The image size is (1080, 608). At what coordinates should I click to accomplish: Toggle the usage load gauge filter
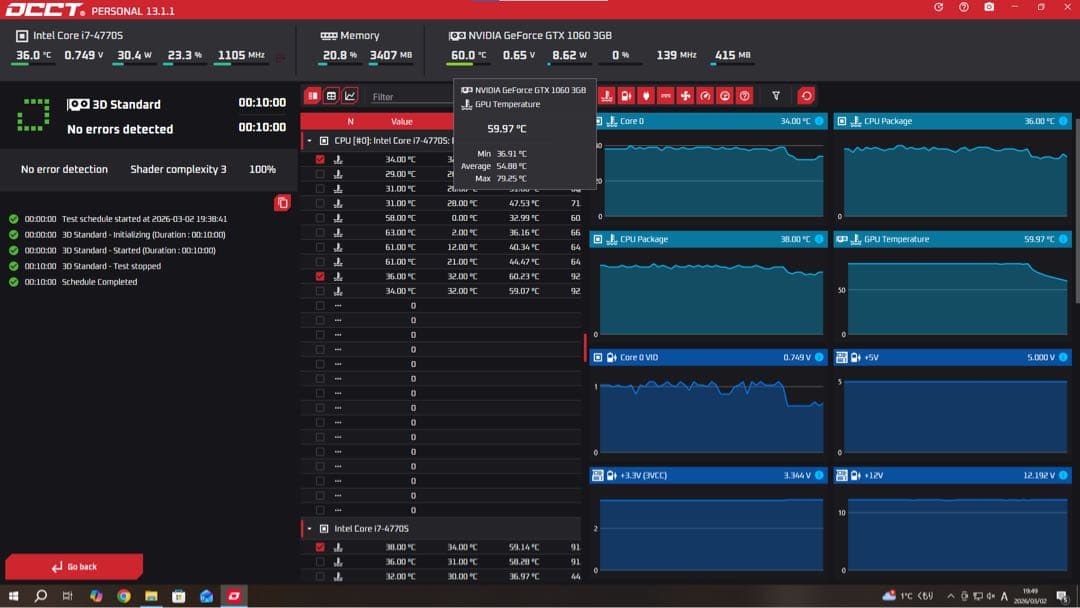point(725,96)
